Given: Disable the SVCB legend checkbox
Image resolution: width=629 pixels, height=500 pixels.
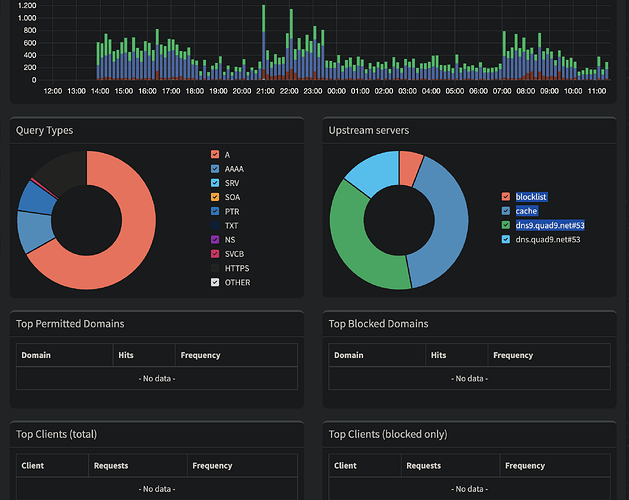Looking at the screenshot, I should point(215,254).
